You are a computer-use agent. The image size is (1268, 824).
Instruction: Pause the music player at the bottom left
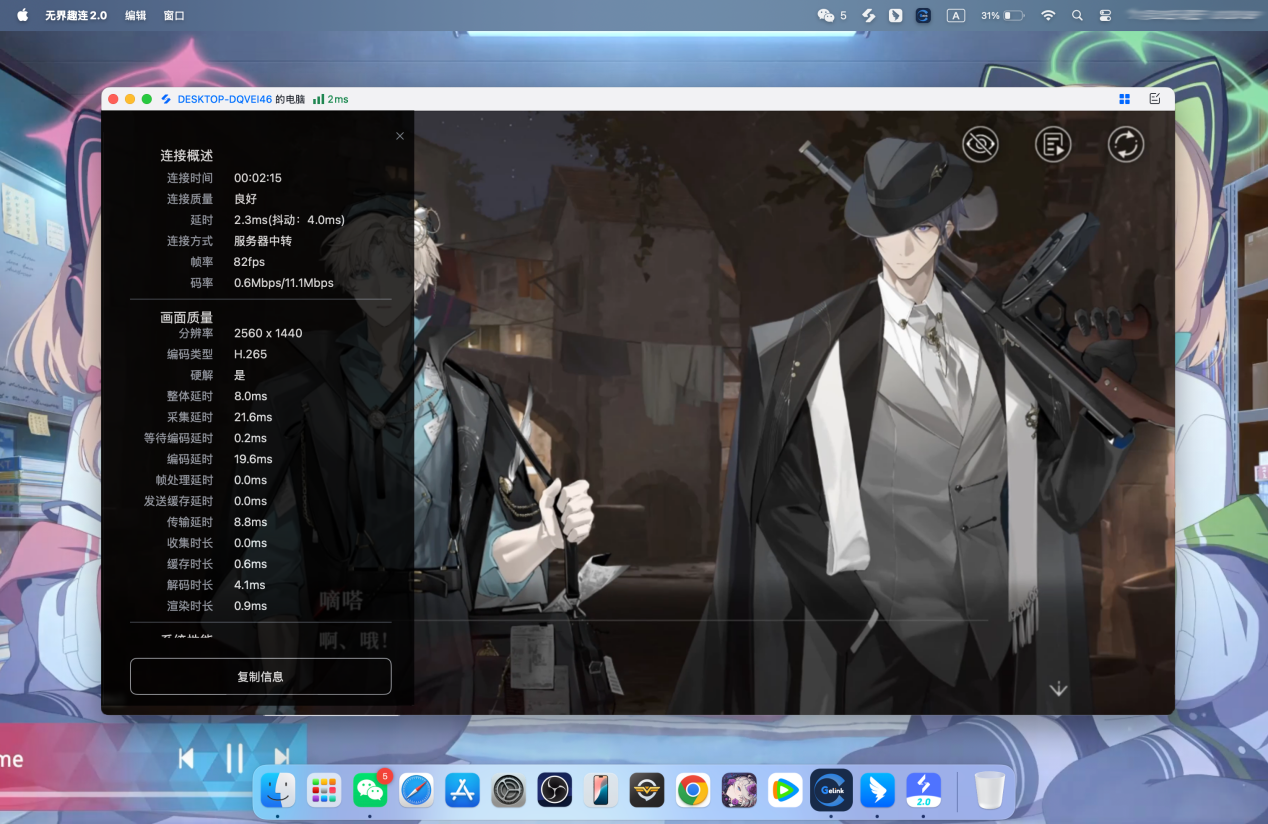234,759
